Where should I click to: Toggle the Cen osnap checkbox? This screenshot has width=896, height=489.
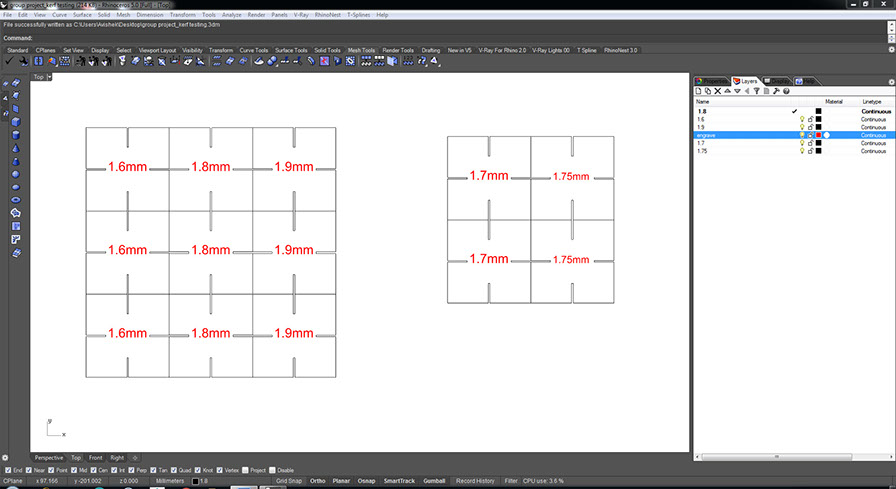(94, 470)
